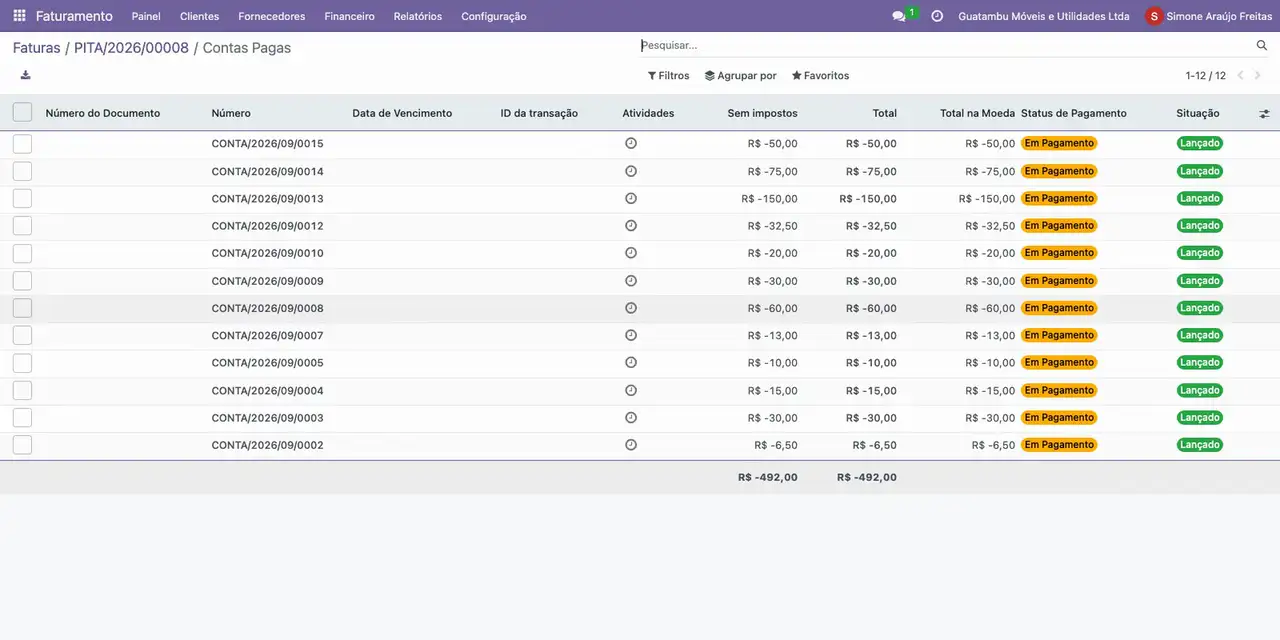The height and width of the screenshot is (640, 1280).
Task: Click activity clock for CONTA/2026/09/0003
Action: pos(631,417)
